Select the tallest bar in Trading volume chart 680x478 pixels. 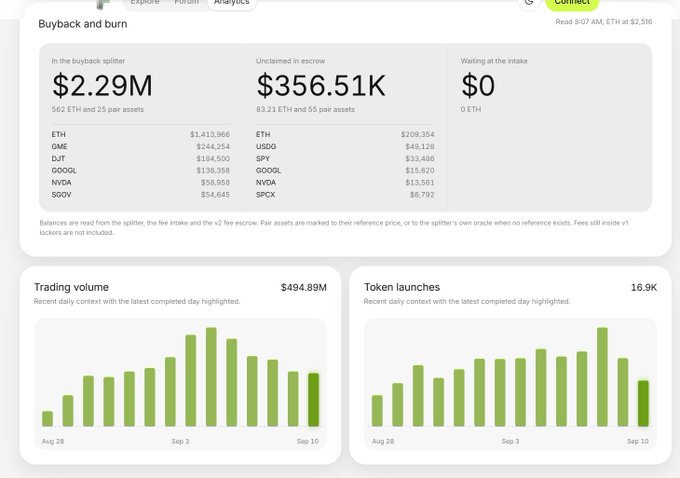(x=211, y=377)
